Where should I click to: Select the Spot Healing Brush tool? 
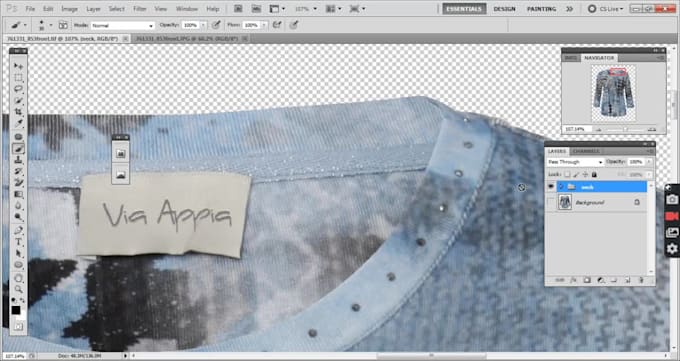pos(18,137)
